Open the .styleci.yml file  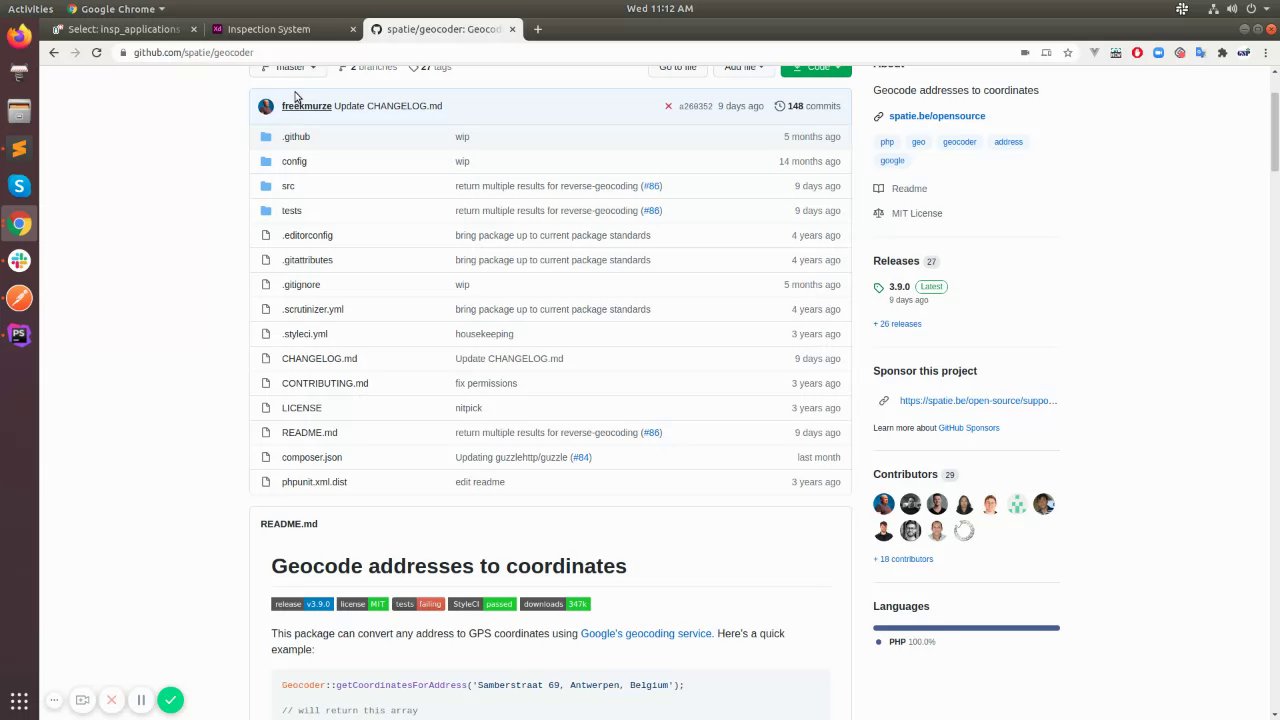[304, 334]
